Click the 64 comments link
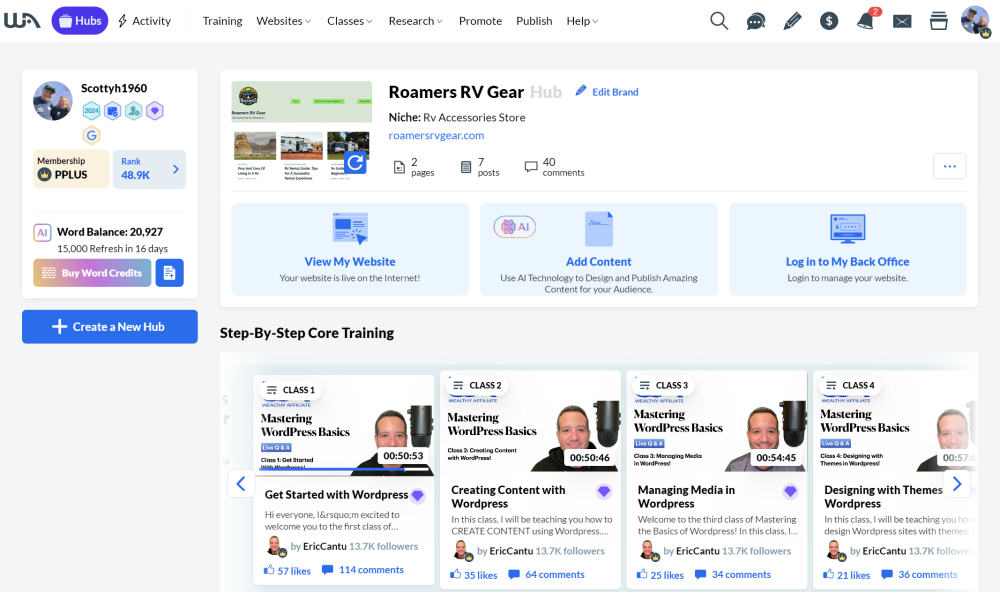Screen dimensions: 1000x592 (547, 574)
